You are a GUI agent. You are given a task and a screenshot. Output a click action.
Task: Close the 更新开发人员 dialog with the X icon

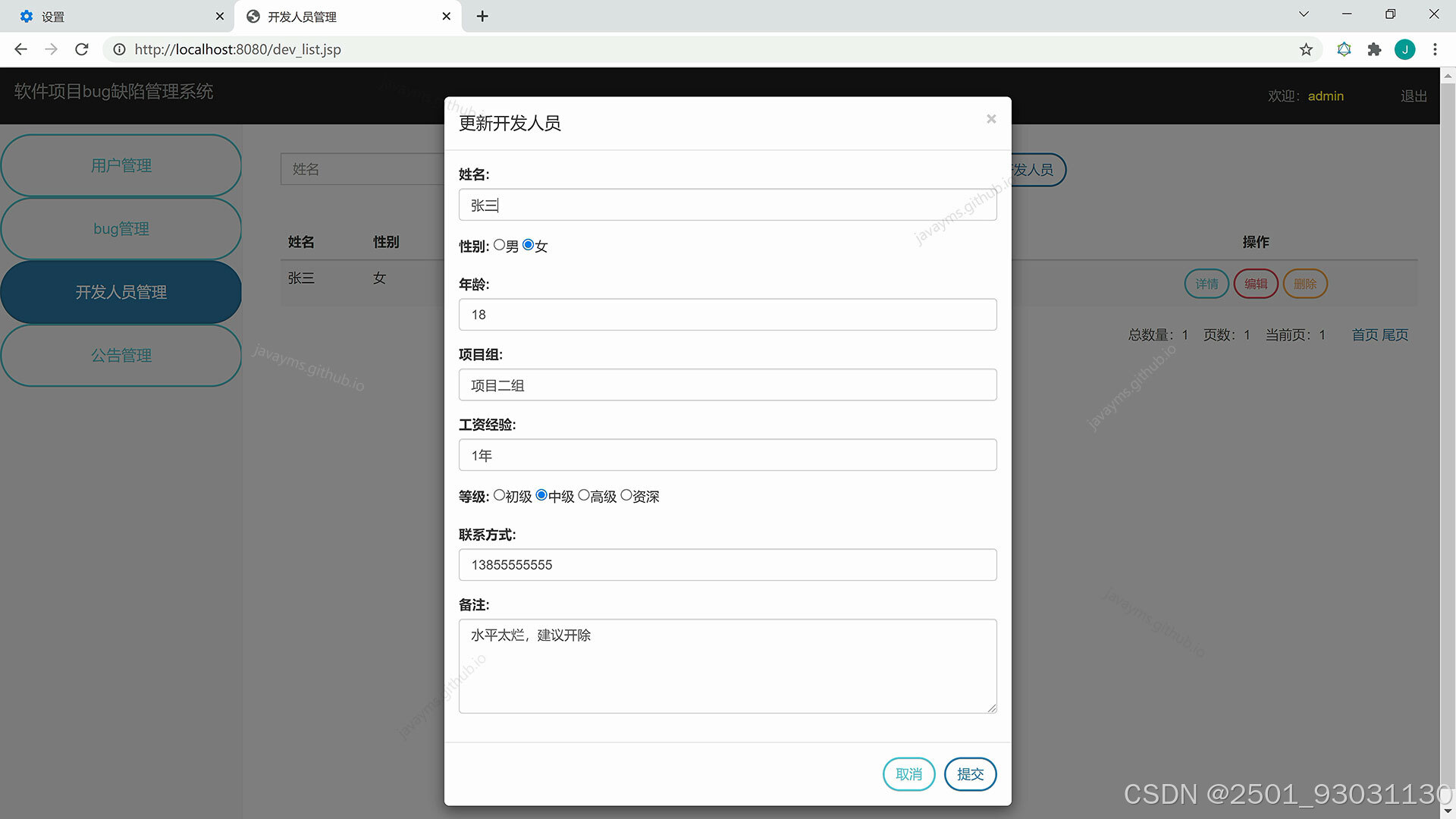tap(991, 119)
